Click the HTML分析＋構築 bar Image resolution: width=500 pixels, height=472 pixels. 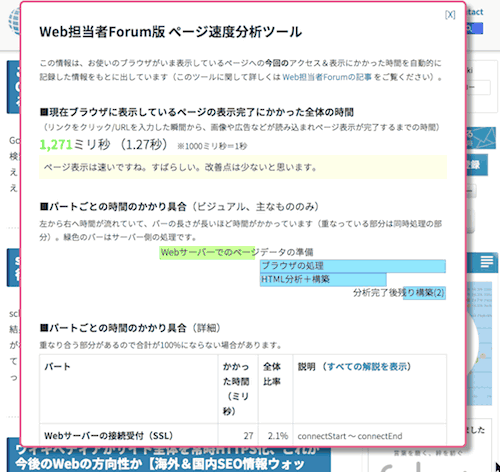point(323,279)
